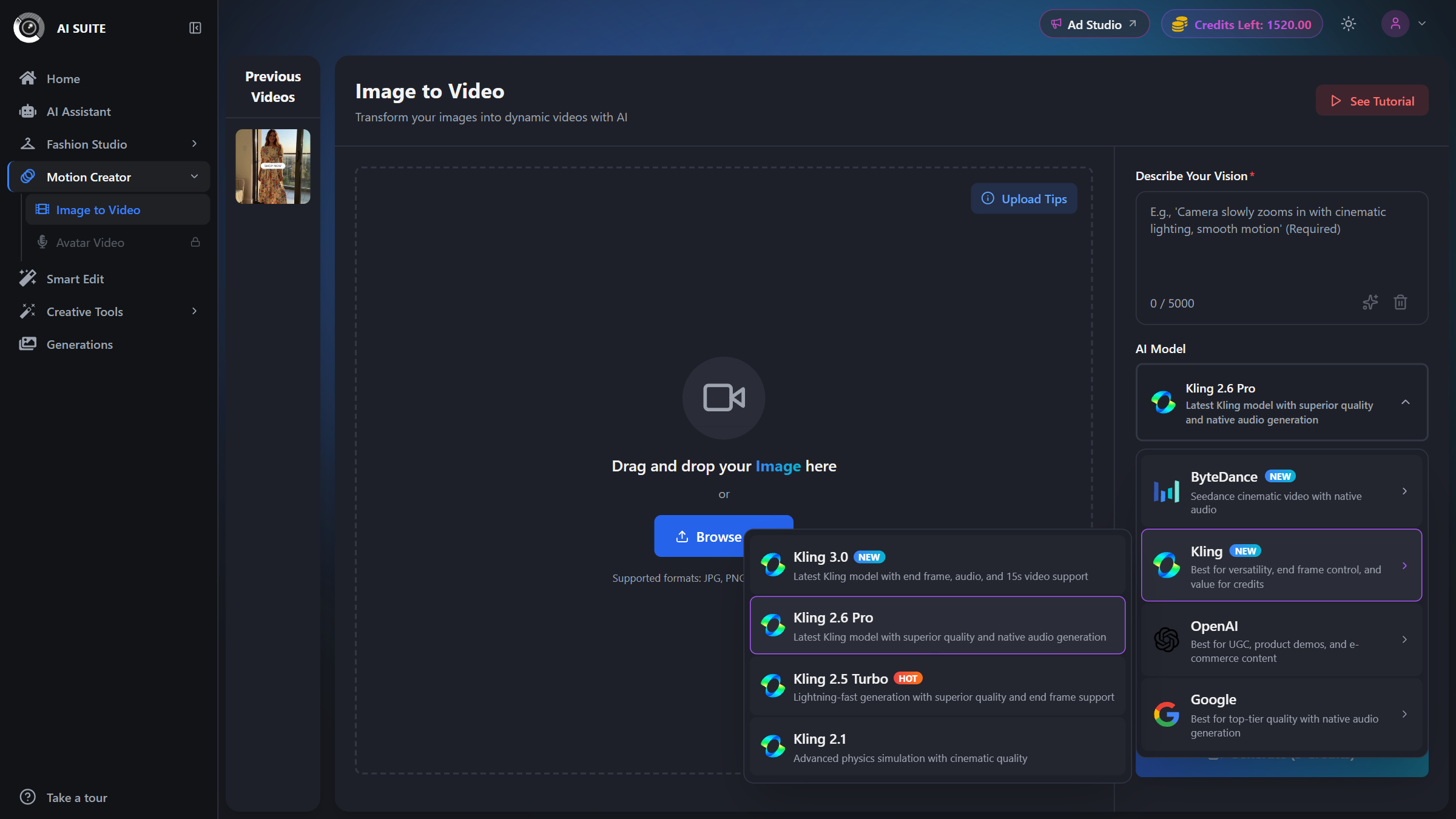Click the credits coins icon
The width and height of the screenshot is (1456, 819).
click(1180, 24)
